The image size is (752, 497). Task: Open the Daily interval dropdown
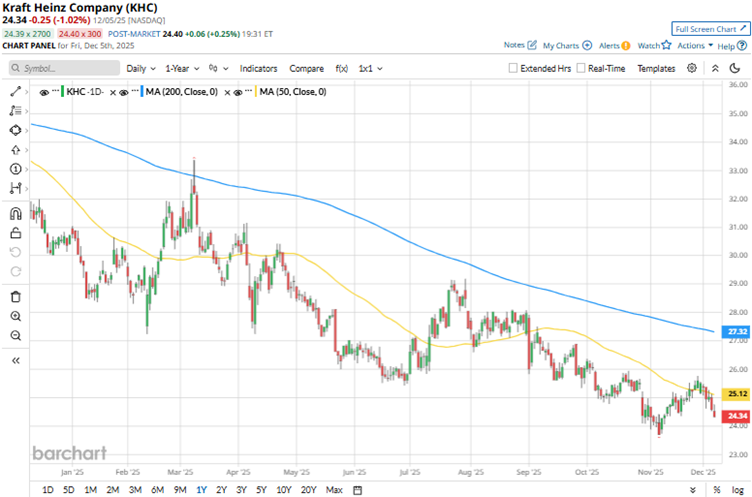point(140,68)
